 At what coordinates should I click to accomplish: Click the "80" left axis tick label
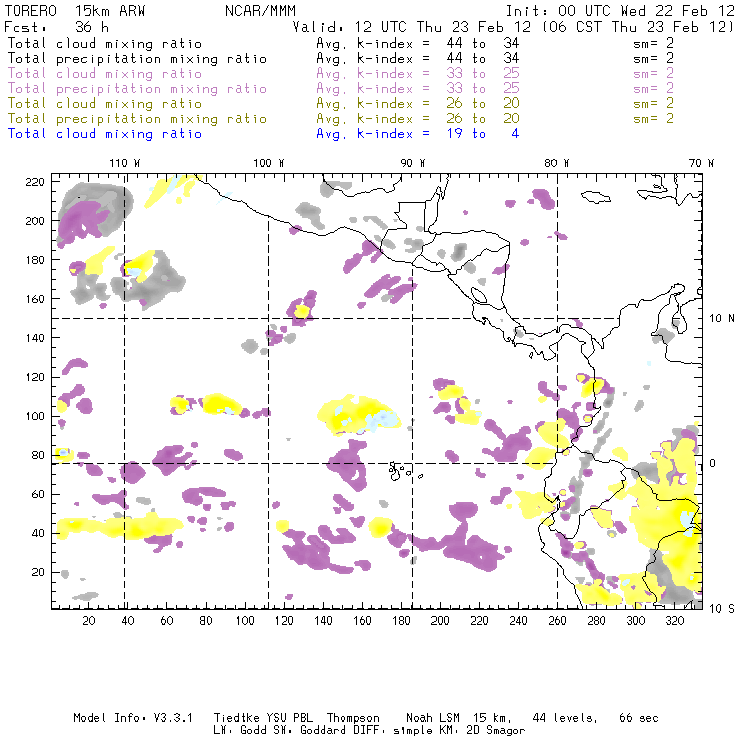tap(38, 455)
